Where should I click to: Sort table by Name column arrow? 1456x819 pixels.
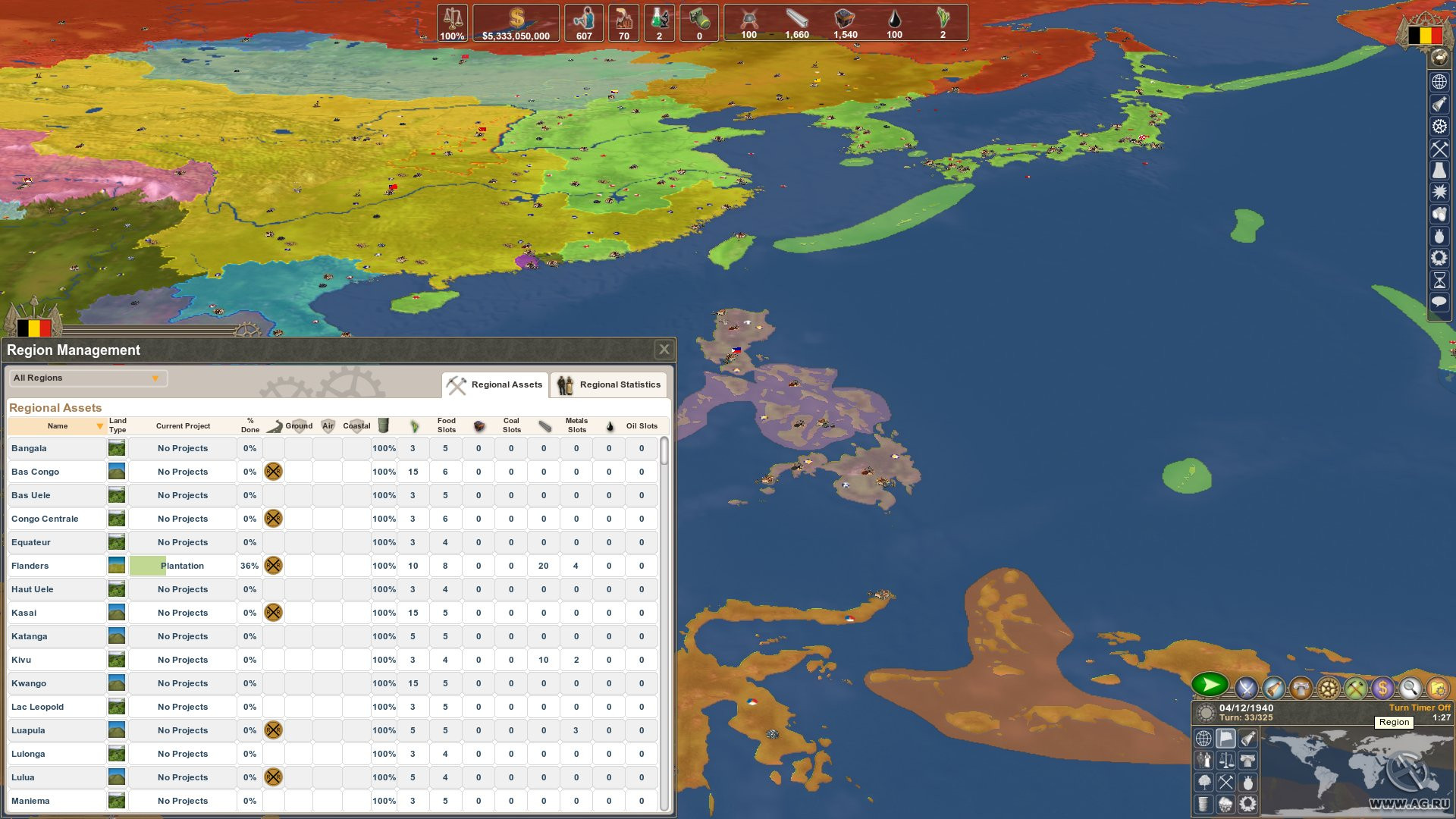[x=99, y=426]
